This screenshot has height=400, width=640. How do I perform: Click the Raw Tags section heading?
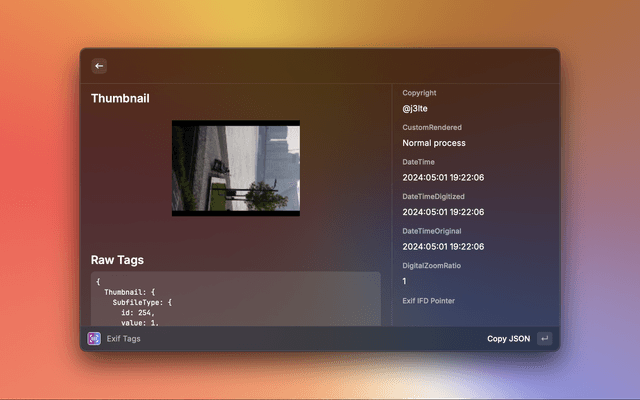(117, 260)
